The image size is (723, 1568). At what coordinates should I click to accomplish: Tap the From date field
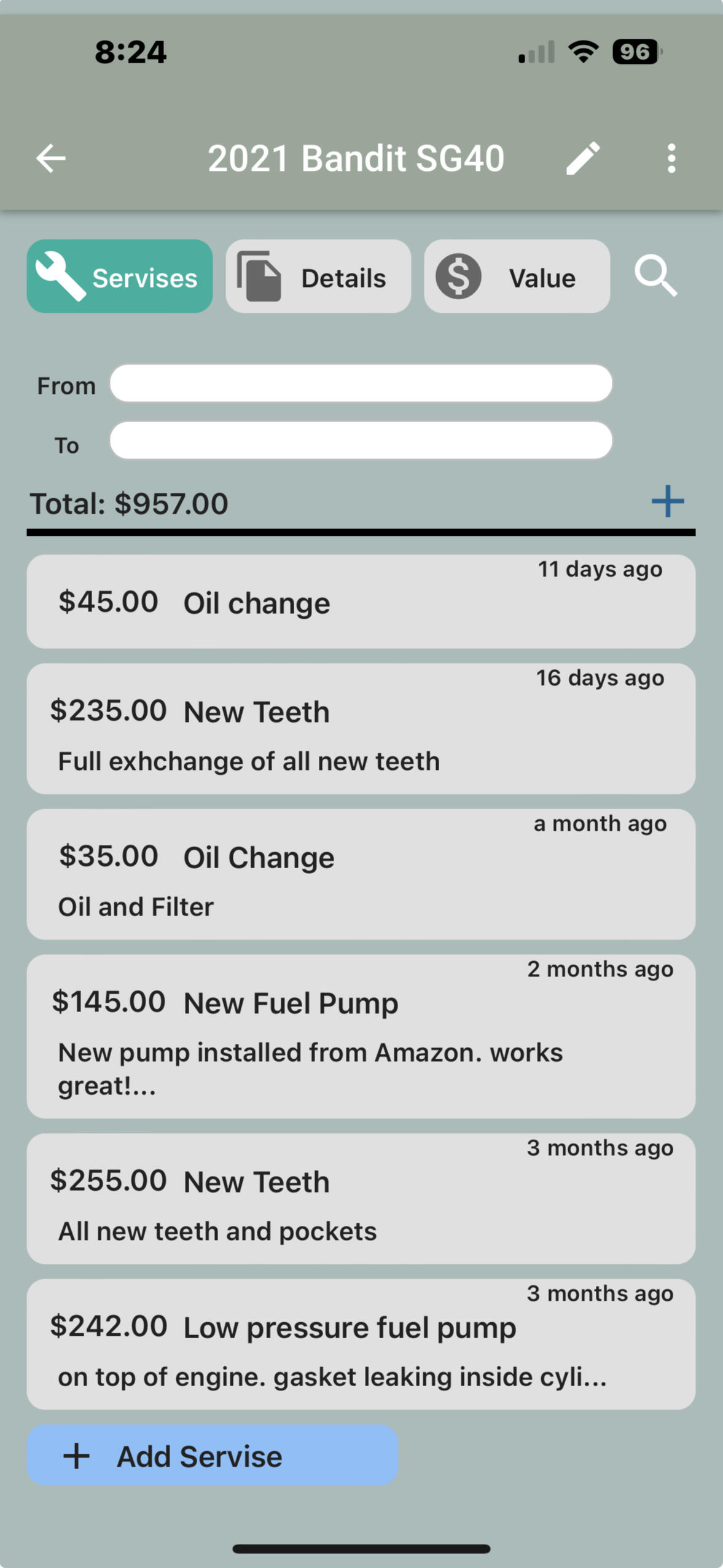pos(361,383)
